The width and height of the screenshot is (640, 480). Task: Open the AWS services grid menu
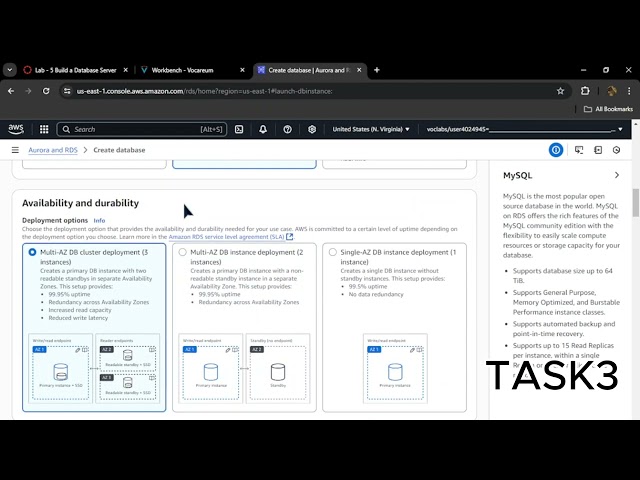click(44, 129)
